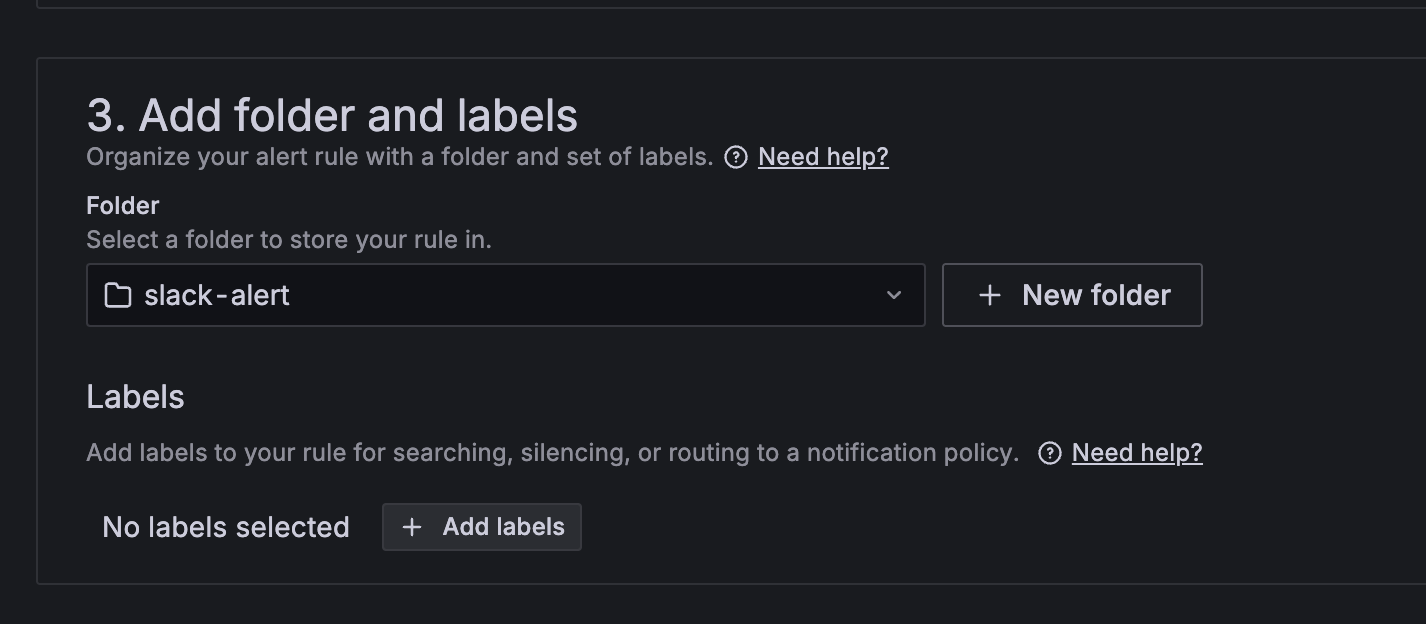Click help circle icon in Labels section

click(1049, 453)
